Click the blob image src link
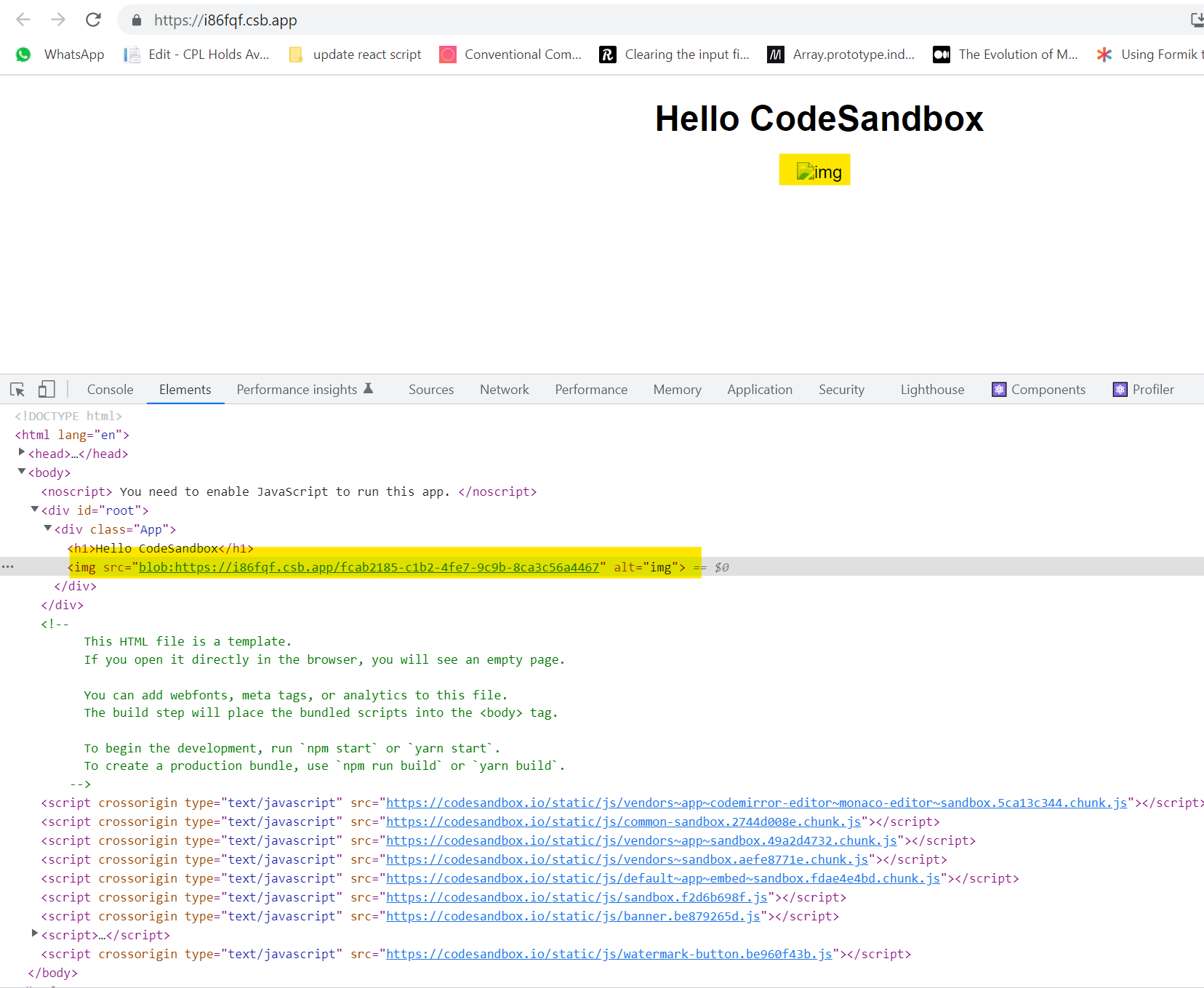 [x=369, y=567]
